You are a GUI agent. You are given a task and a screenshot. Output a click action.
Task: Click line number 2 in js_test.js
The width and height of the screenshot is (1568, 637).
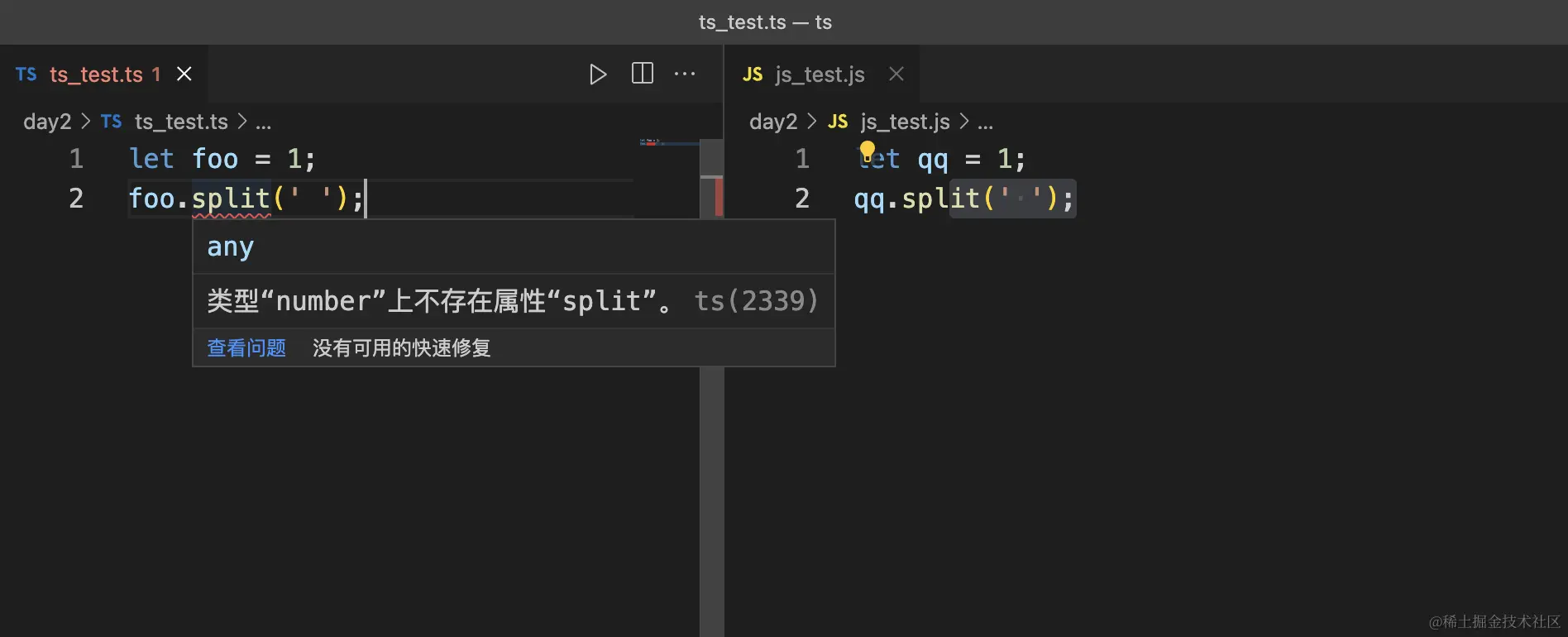pyautogui.click(x=802, y=199)
